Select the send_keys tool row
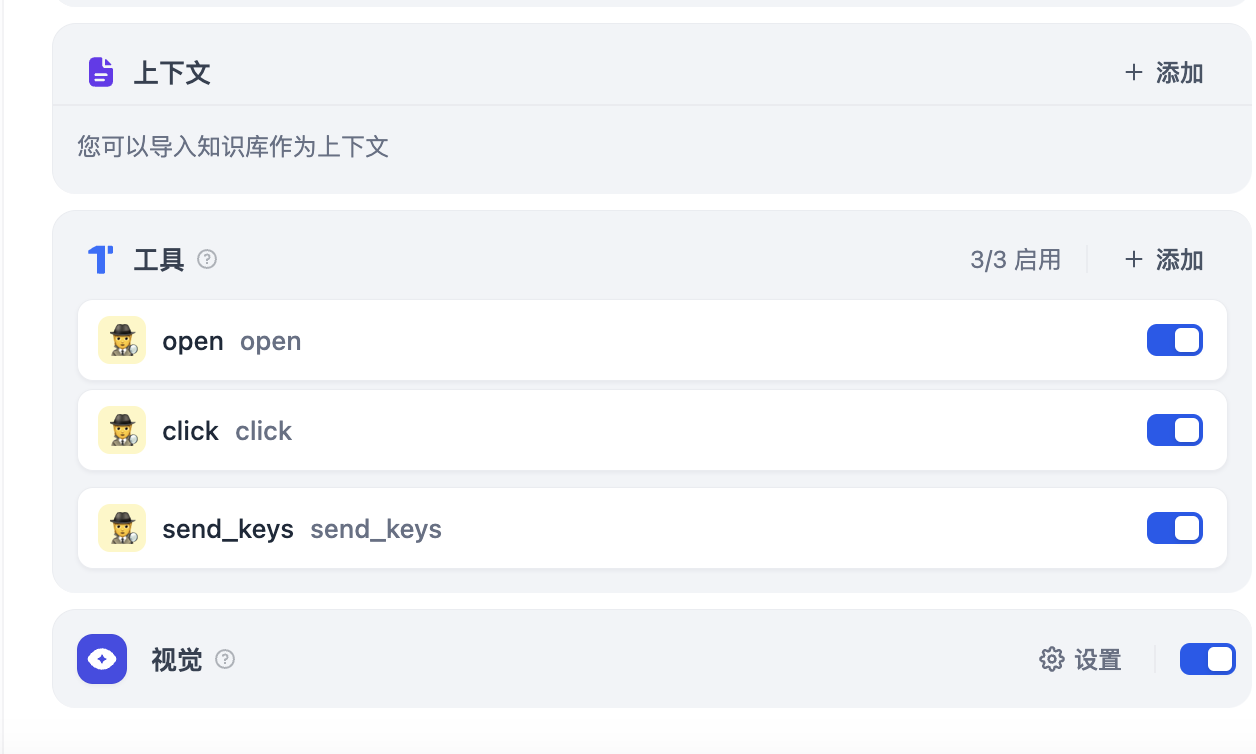The height and width of the screenshot is (754, 1256). (650, 528)
